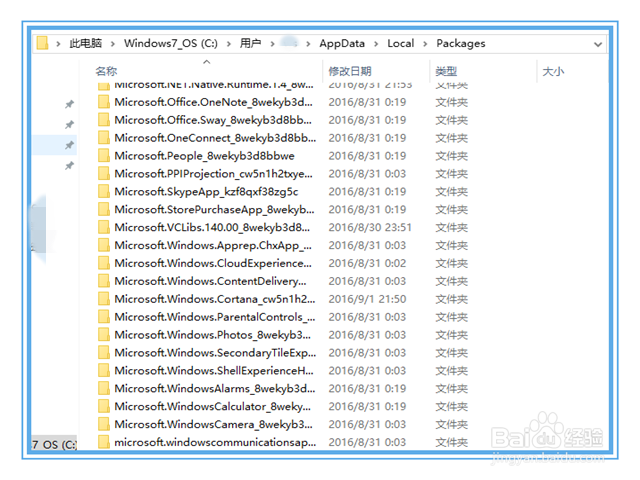This screenshot has width=640, height=480.
Task: Select folder icon of Microsoft.Windows.ContentDelivery
Action: [x=104, y=281]
